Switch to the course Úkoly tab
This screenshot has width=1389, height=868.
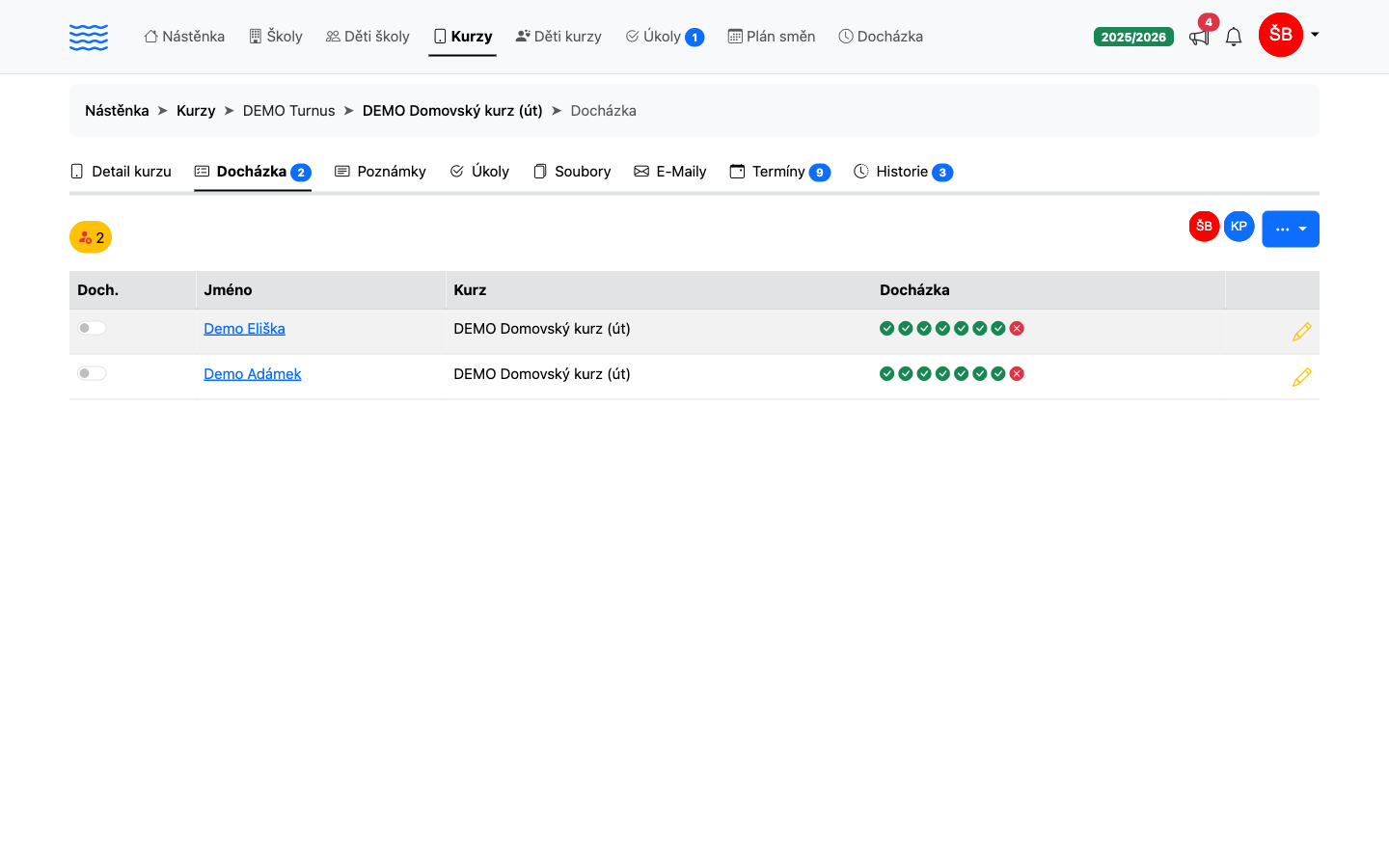[x=479, y=172]
